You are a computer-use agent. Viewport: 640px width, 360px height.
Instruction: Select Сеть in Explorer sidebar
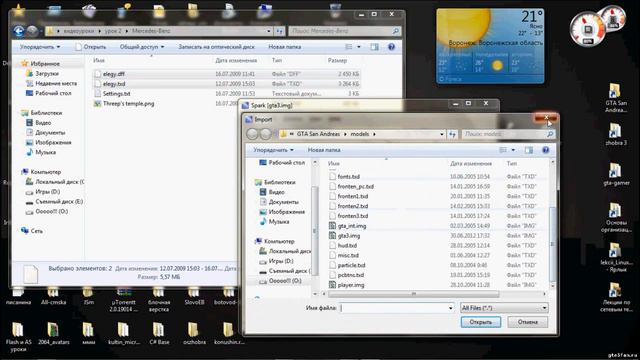pos(31,231)
